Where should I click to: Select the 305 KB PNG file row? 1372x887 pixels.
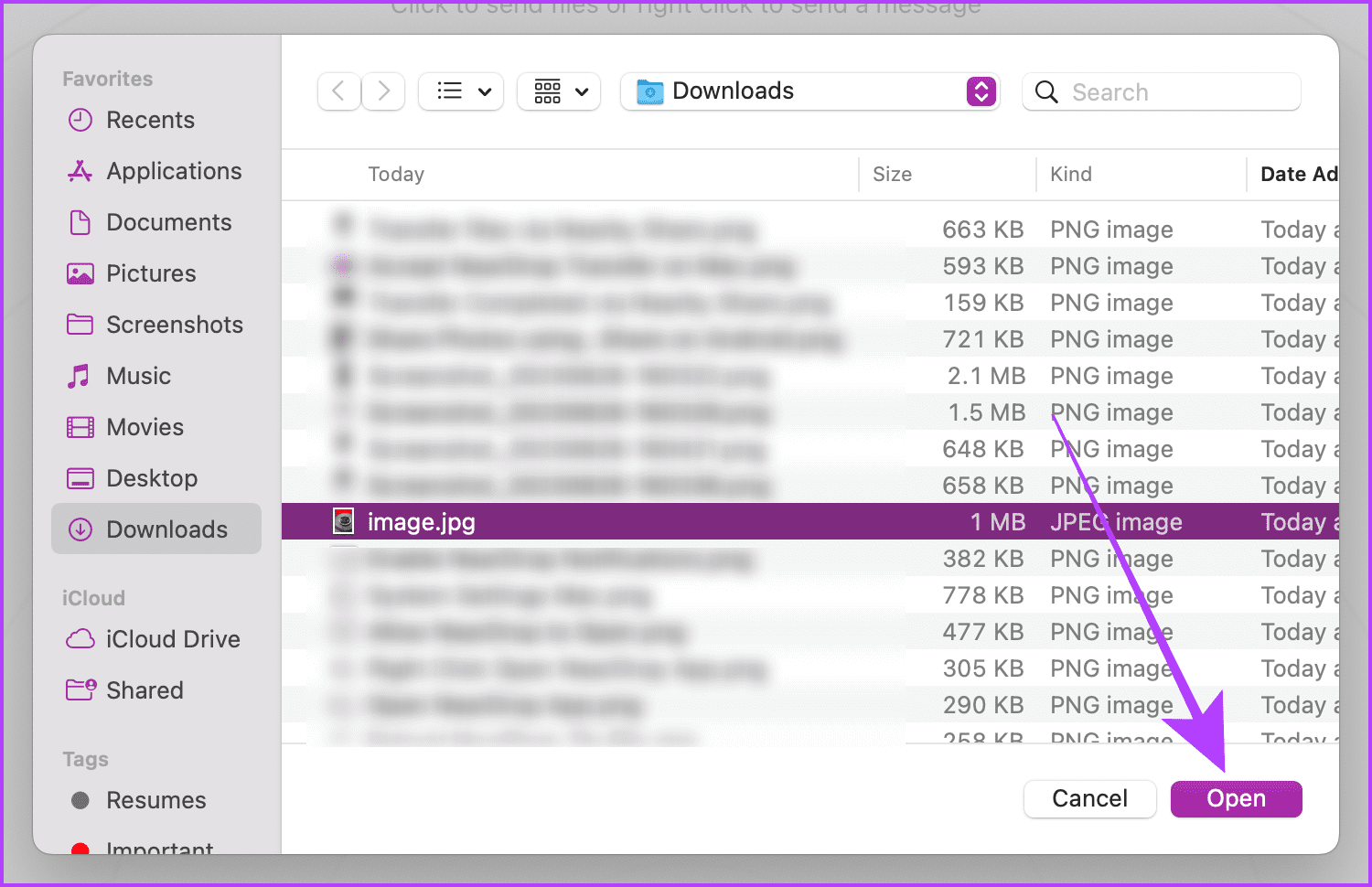pyautogui.click(x=810, y=668)
